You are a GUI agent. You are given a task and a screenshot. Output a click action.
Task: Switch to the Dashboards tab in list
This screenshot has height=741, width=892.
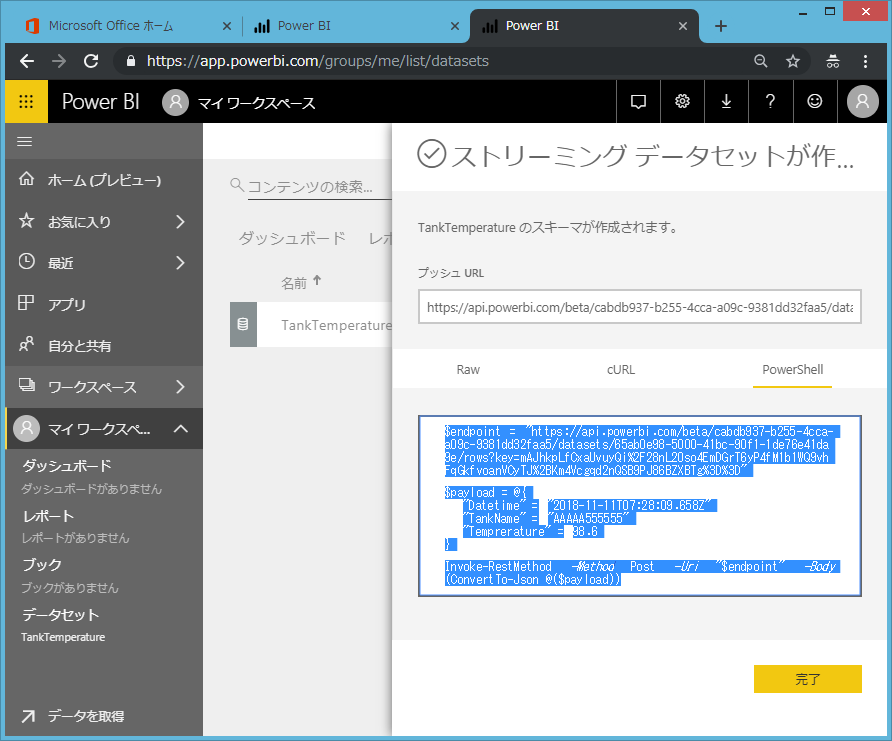point(292,238)
